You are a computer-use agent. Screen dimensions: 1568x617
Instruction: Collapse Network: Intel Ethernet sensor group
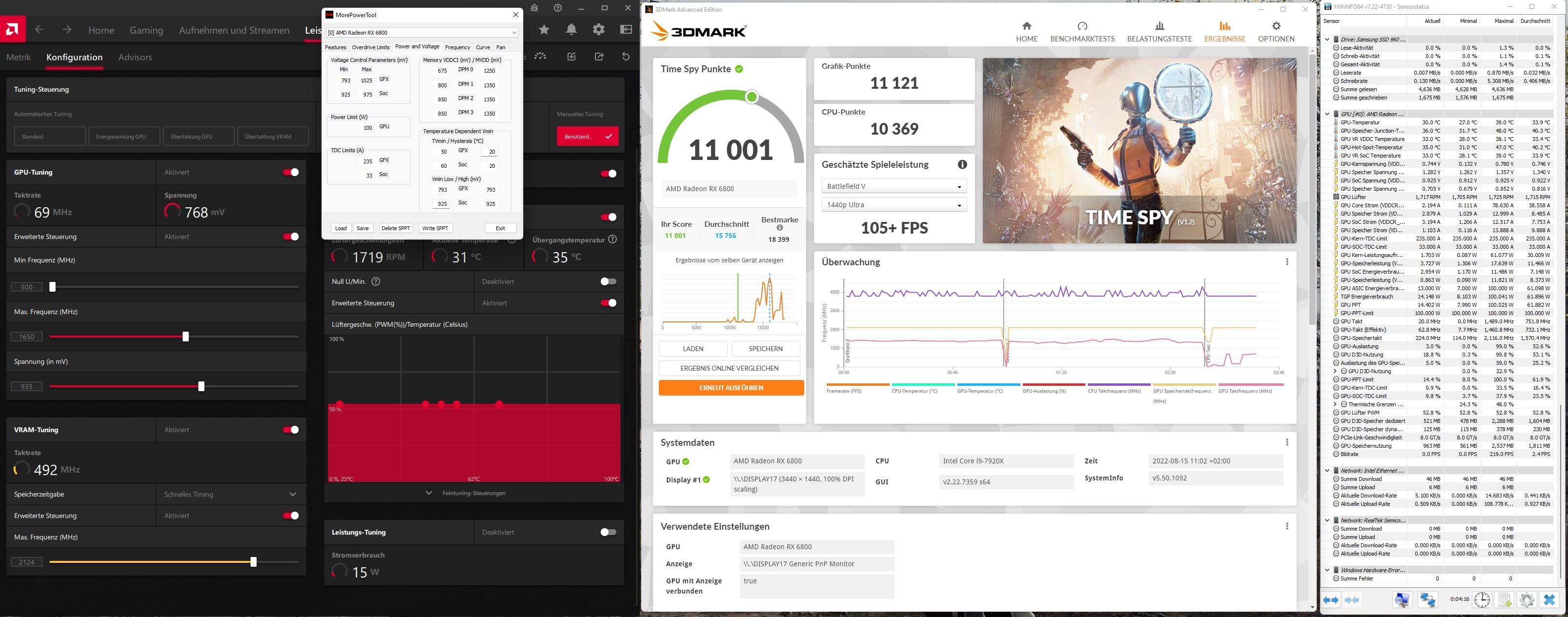point(1327,470)
